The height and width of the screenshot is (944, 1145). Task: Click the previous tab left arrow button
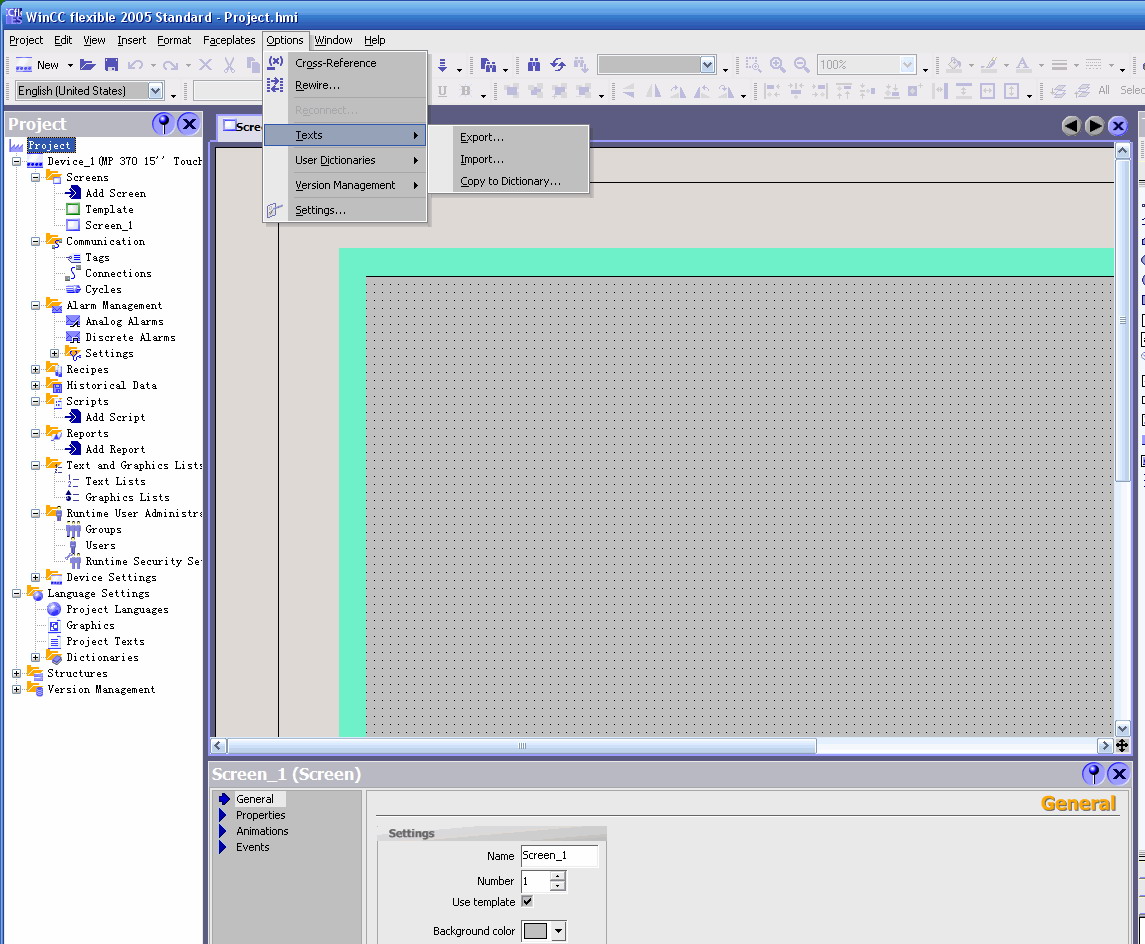pyautogui.click(x=1071, y=126)
